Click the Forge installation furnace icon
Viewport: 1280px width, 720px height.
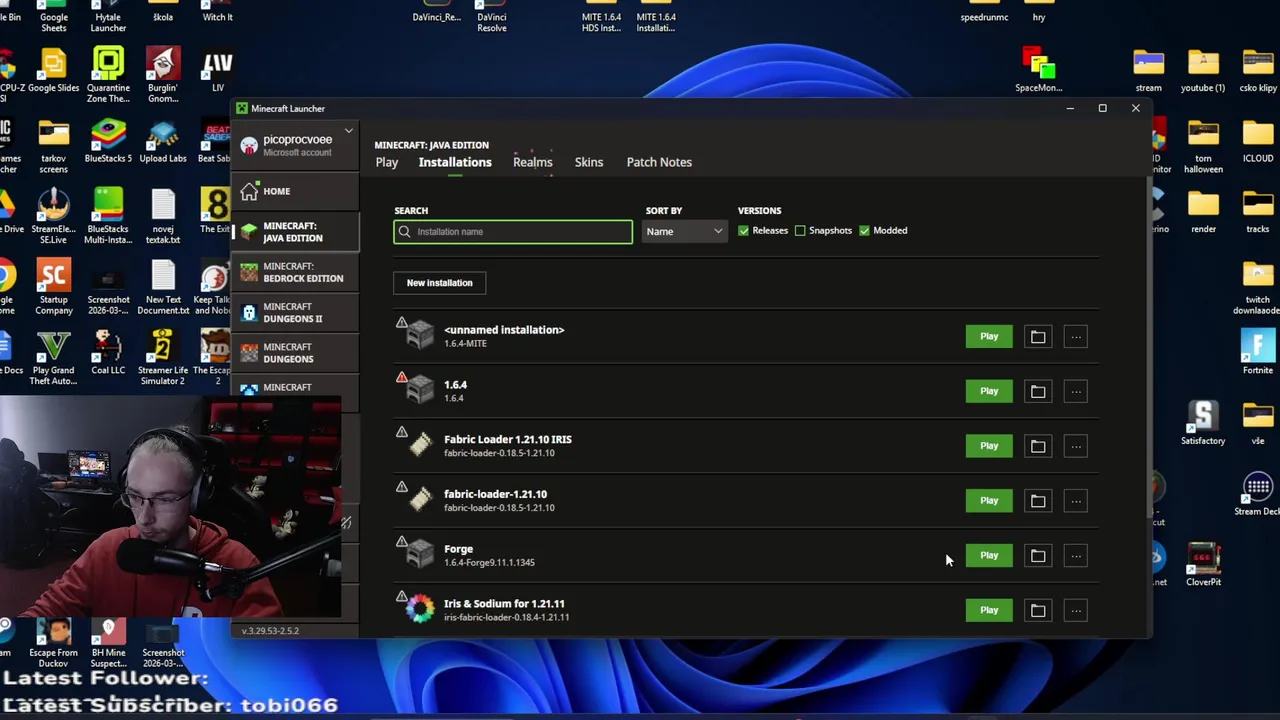421,554
